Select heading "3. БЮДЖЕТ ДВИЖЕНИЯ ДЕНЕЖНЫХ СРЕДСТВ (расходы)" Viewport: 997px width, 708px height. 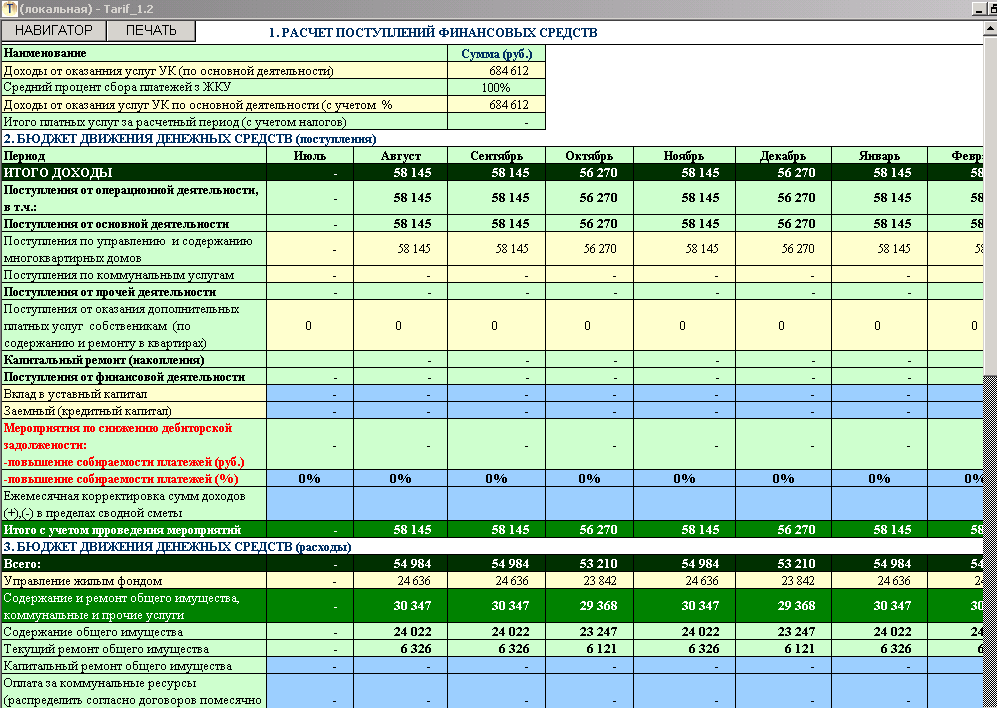177,546
